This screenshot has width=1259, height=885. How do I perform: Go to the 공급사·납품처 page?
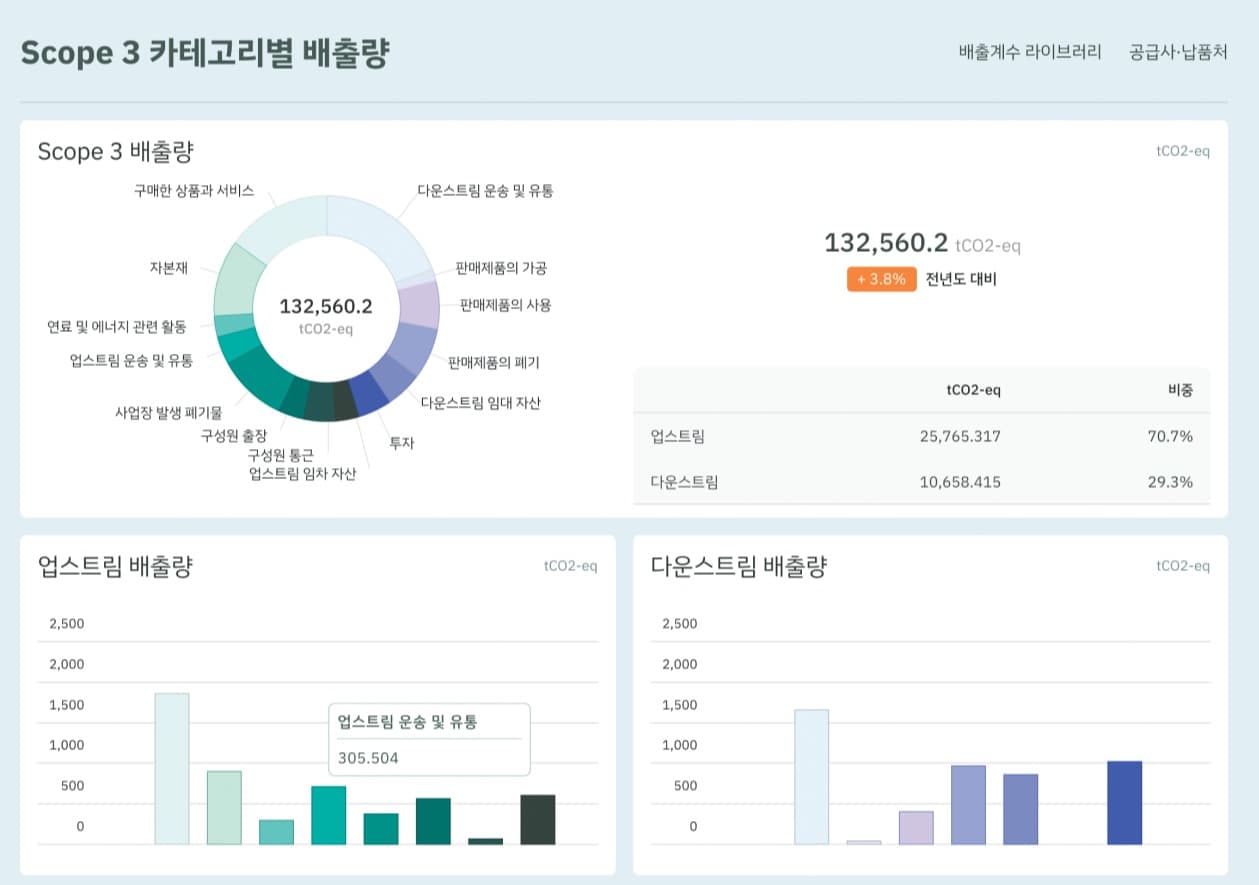tap(1177, 52)
